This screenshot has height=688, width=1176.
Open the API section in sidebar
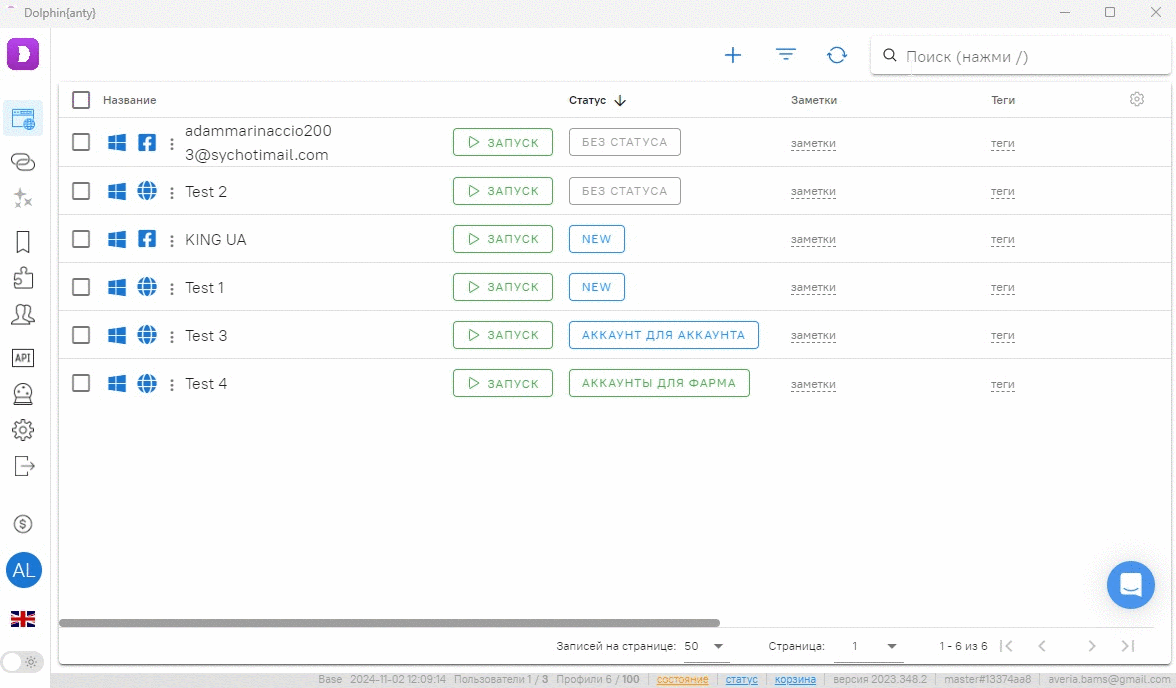tap(23, 358)
